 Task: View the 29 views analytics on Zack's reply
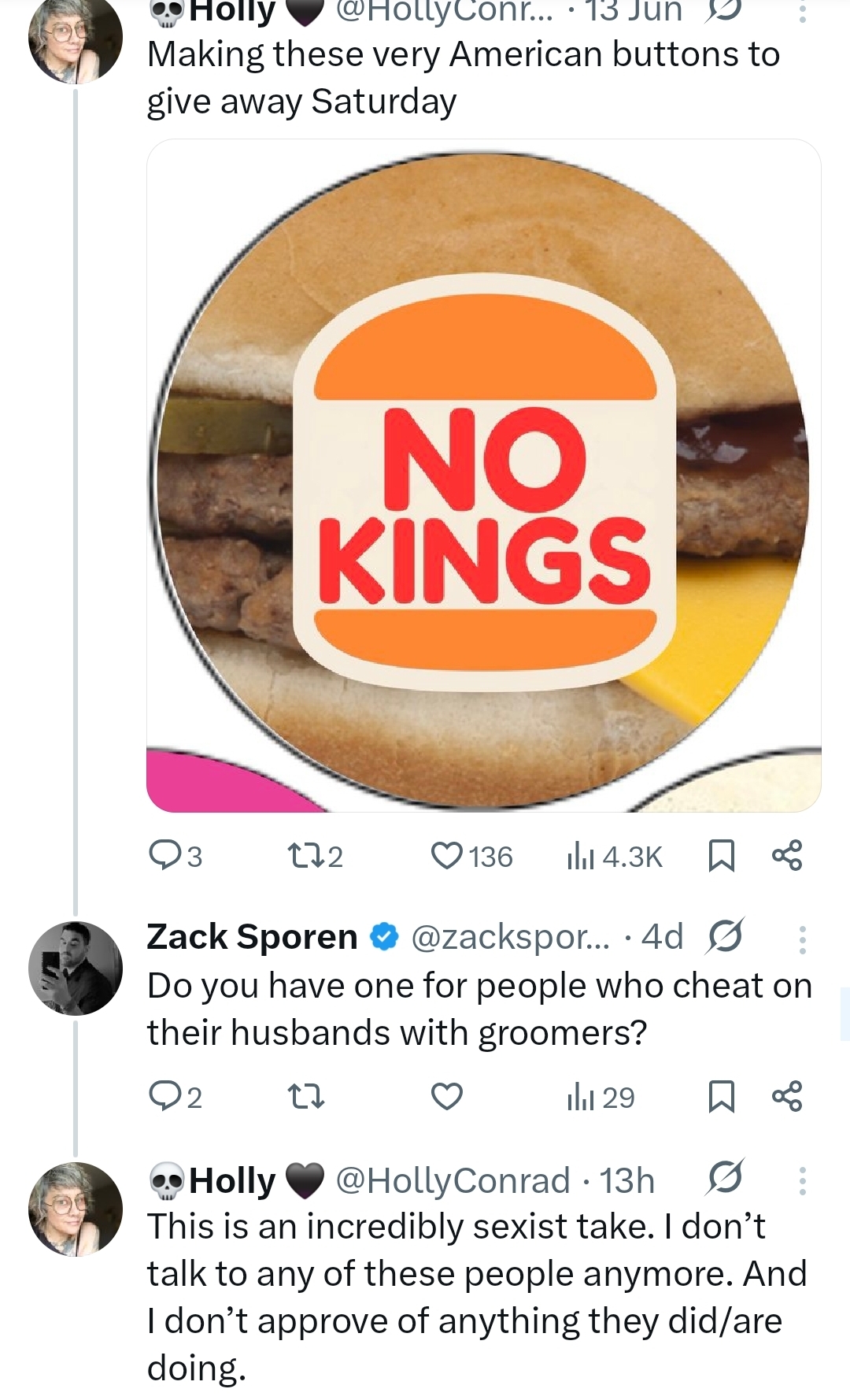click(x=601, y=1097)
